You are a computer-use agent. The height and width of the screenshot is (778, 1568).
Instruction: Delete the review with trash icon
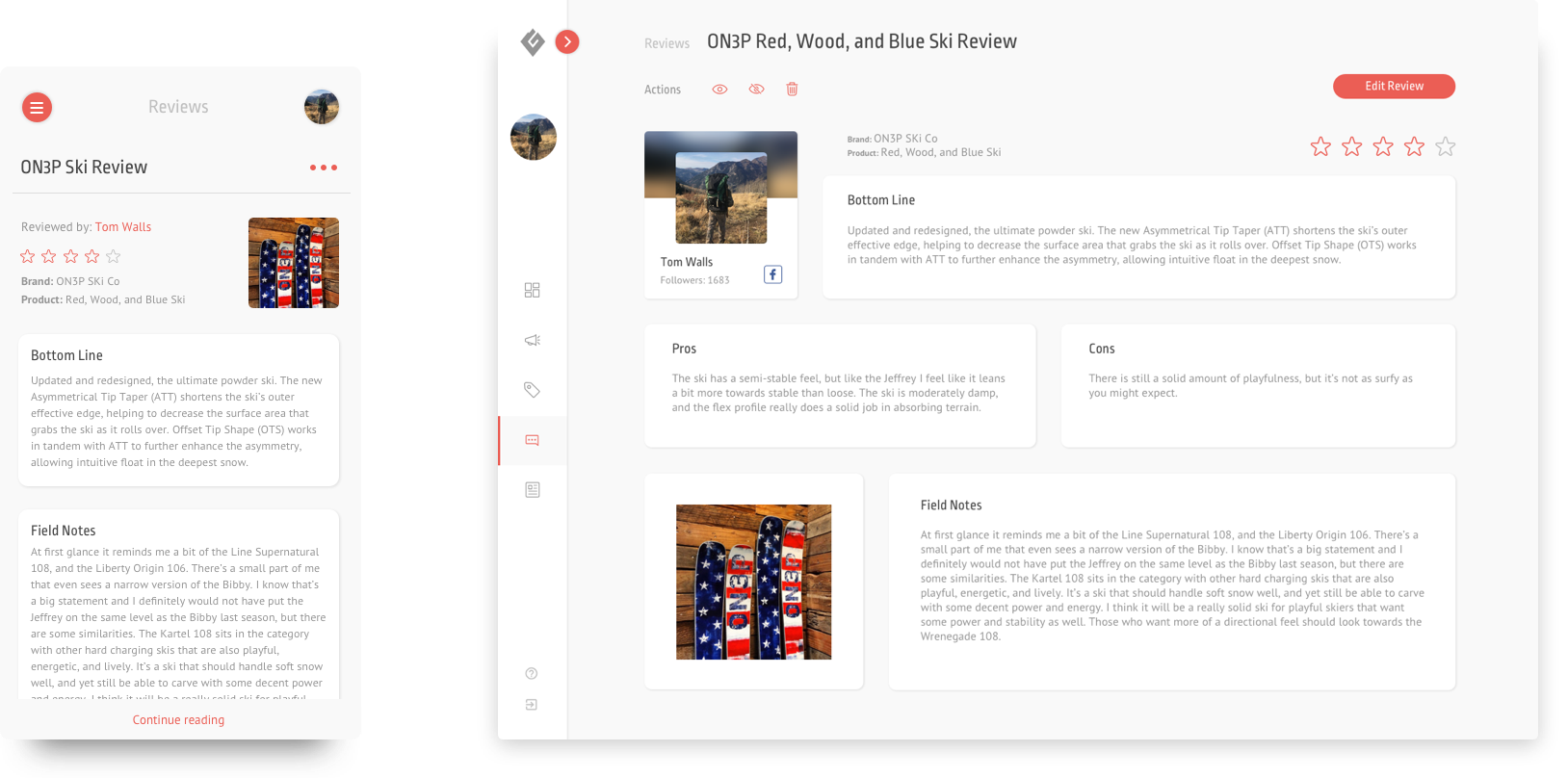coord(792,89)
